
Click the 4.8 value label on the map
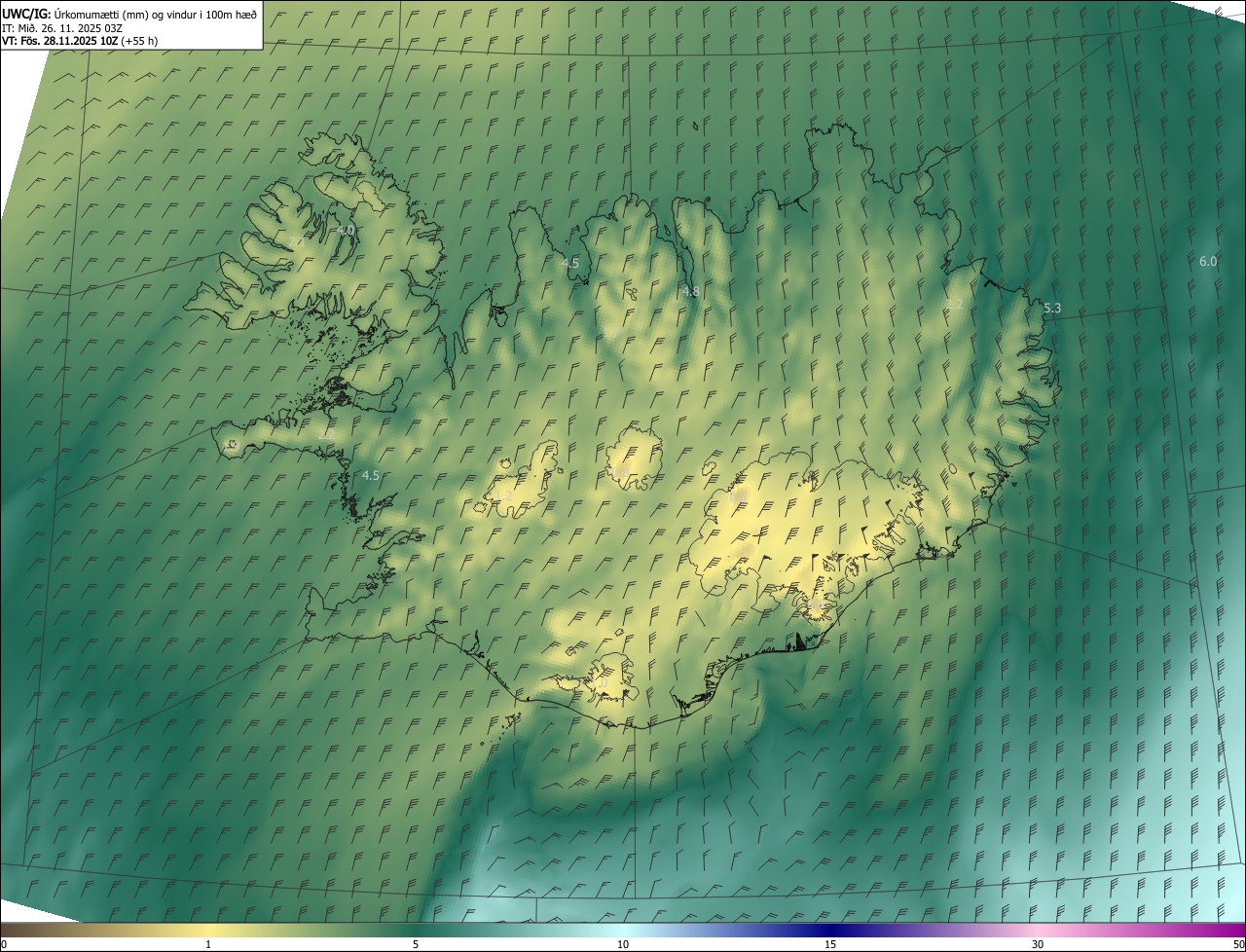[690, 291]
